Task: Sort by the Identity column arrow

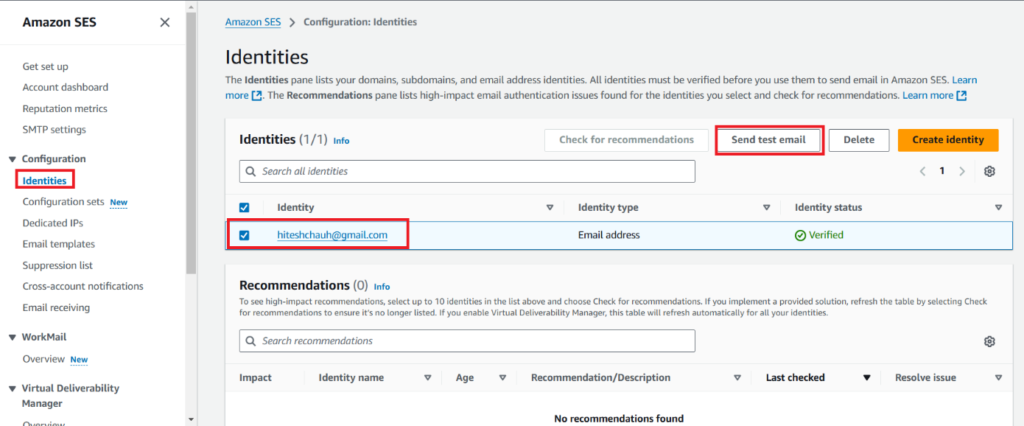Action: [x=549, y=208]
